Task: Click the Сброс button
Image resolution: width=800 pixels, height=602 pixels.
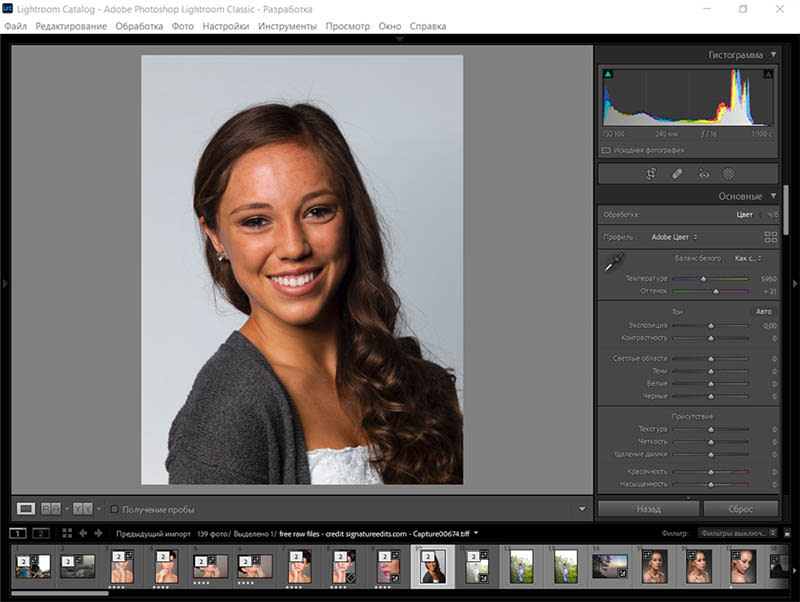Action: [741, 509]
